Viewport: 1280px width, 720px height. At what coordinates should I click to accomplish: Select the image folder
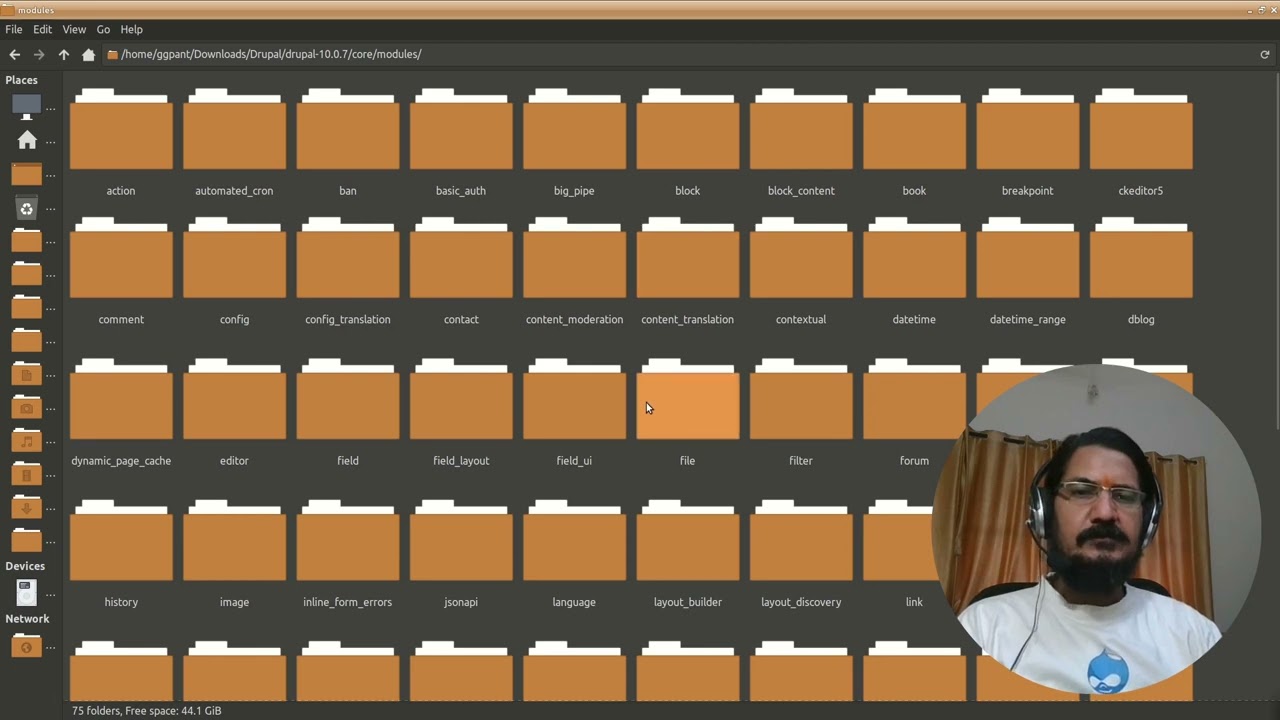234,541
